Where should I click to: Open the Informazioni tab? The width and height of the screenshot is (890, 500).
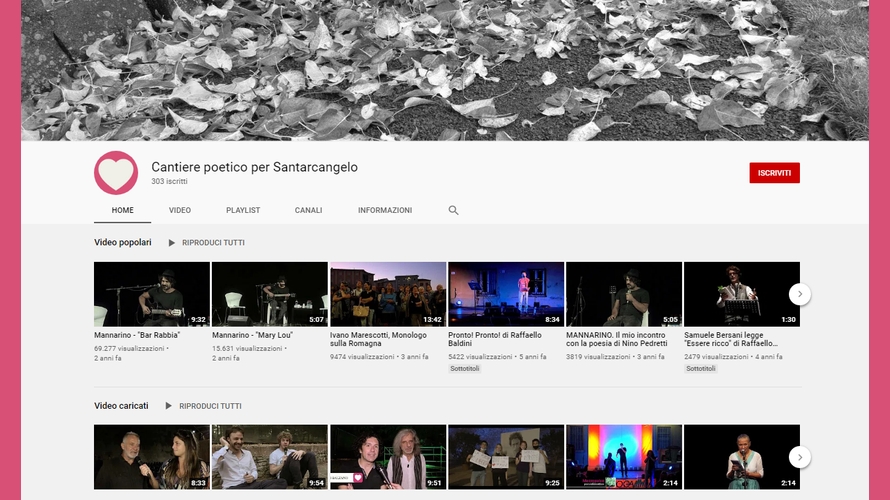click(x=385, y=211)
